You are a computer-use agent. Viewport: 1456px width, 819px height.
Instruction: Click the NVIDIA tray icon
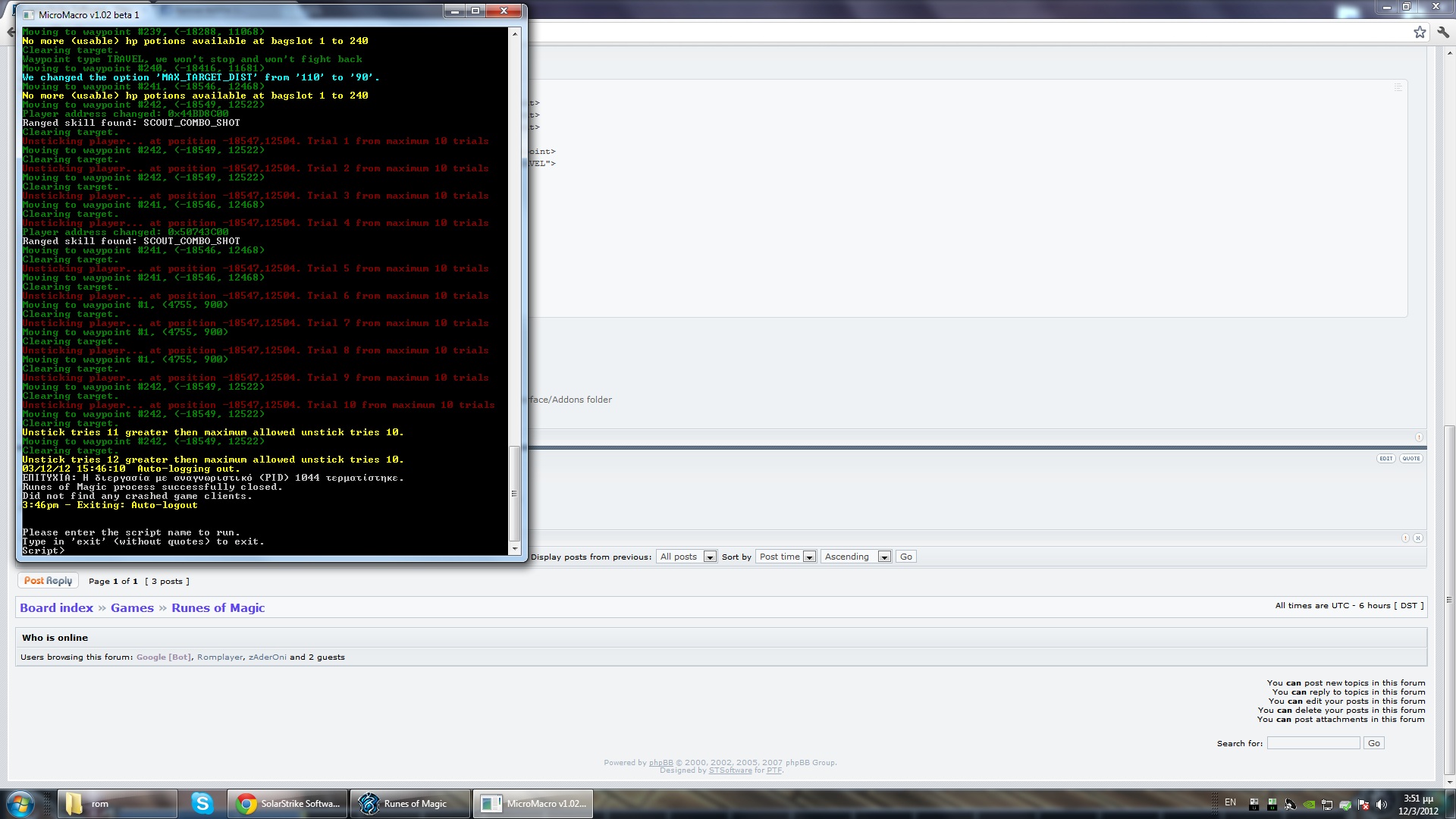1309,805
